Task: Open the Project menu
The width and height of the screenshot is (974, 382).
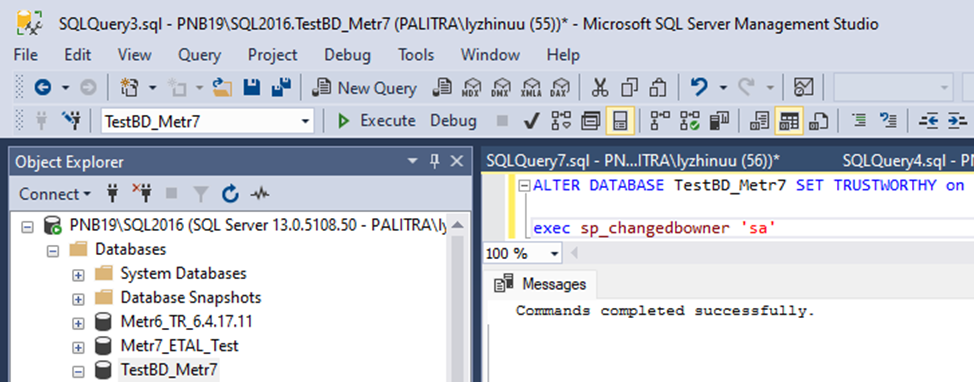Action: point(273,55)
